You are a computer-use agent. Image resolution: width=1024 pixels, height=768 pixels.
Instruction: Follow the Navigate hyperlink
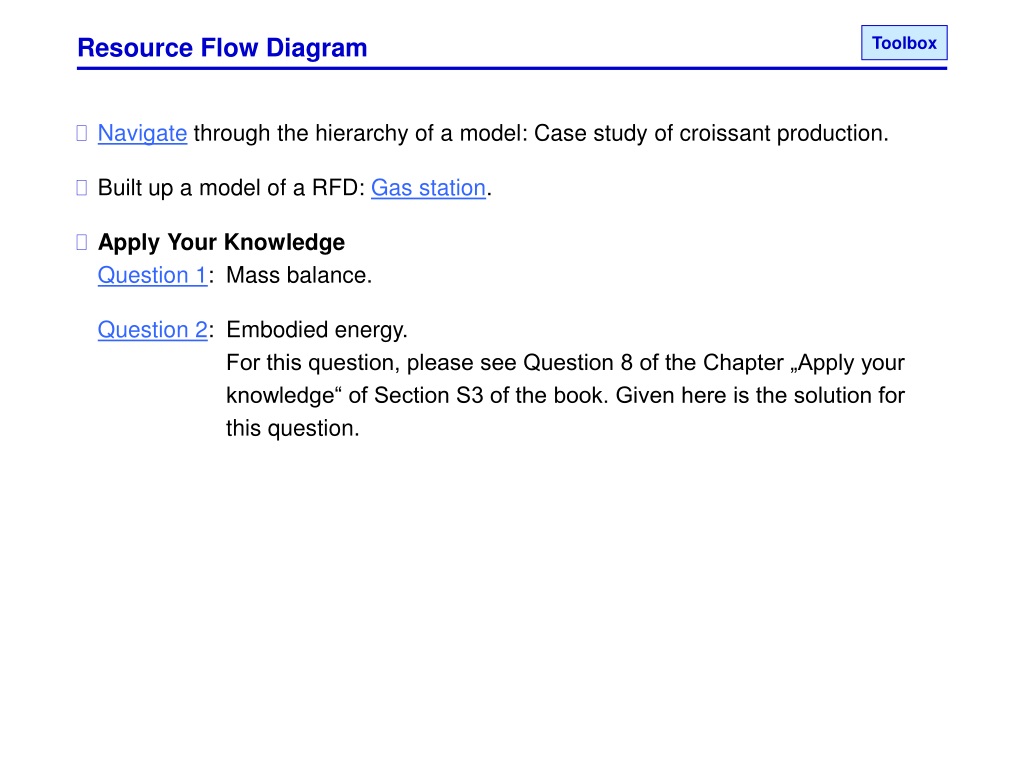coord(142,133)
